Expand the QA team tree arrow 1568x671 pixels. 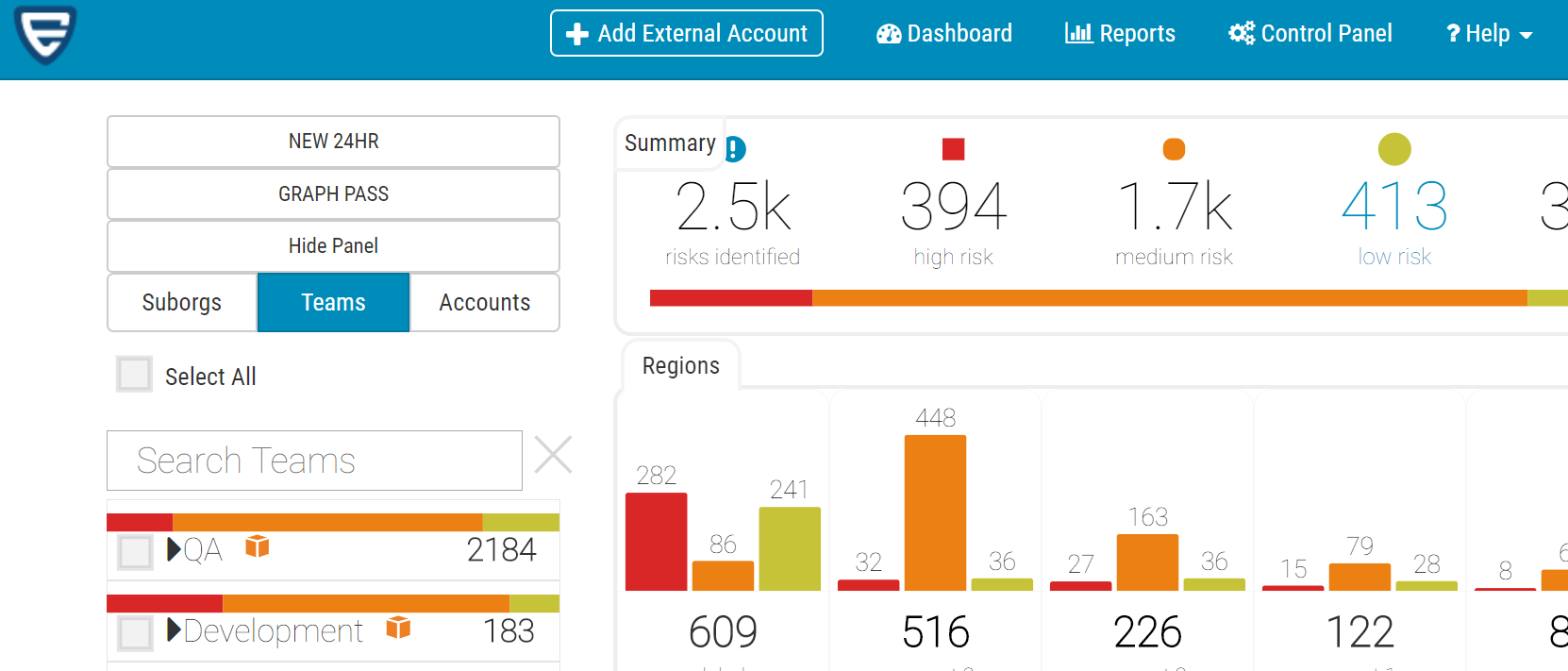[x=174, y=549]
